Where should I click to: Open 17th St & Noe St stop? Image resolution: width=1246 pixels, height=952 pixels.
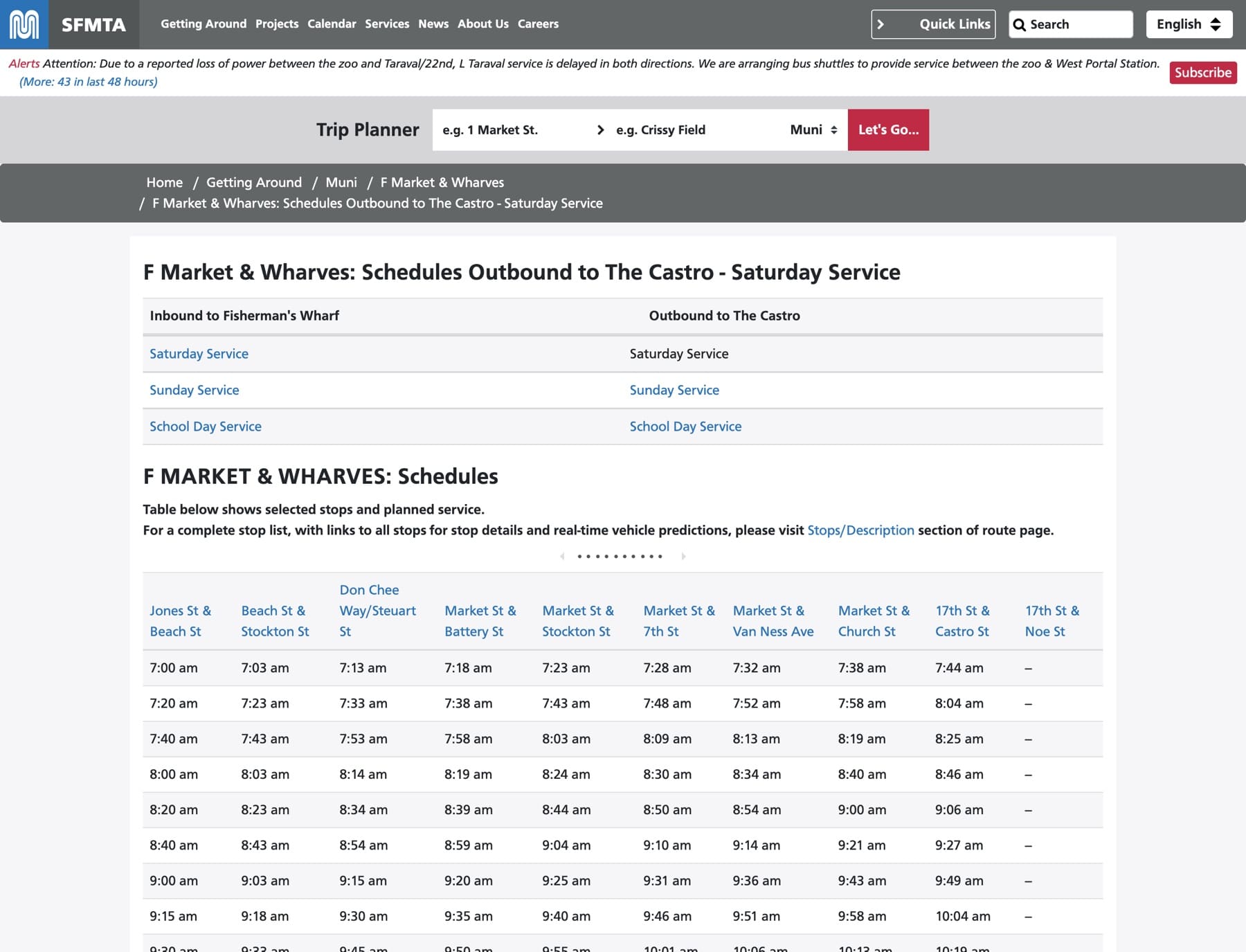1052,621
